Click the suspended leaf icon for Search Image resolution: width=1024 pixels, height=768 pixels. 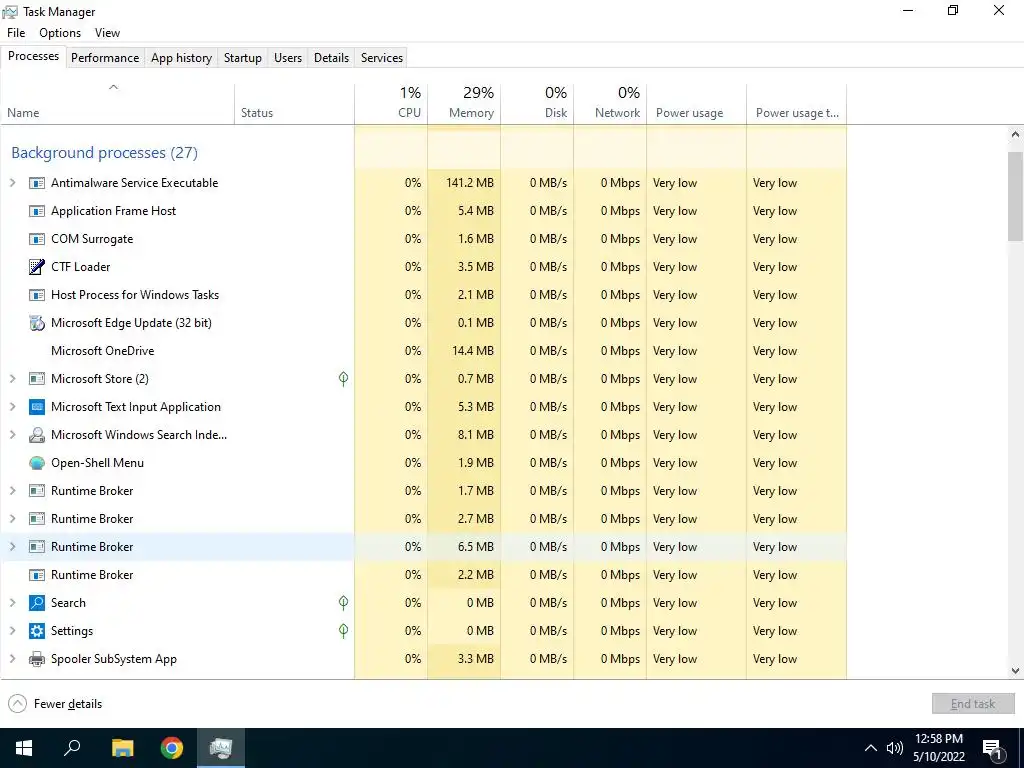(344, 603)
